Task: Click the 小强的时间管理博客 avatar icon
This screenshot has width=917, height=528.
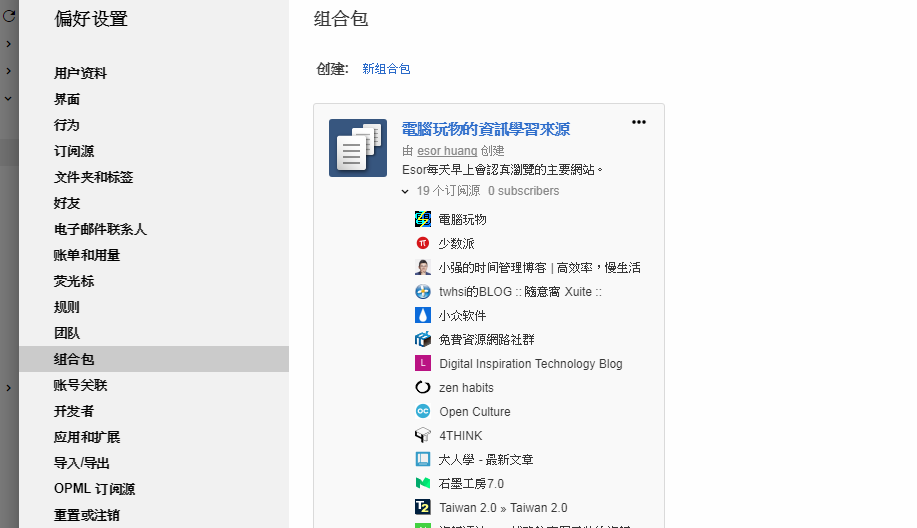Action: 423,267
